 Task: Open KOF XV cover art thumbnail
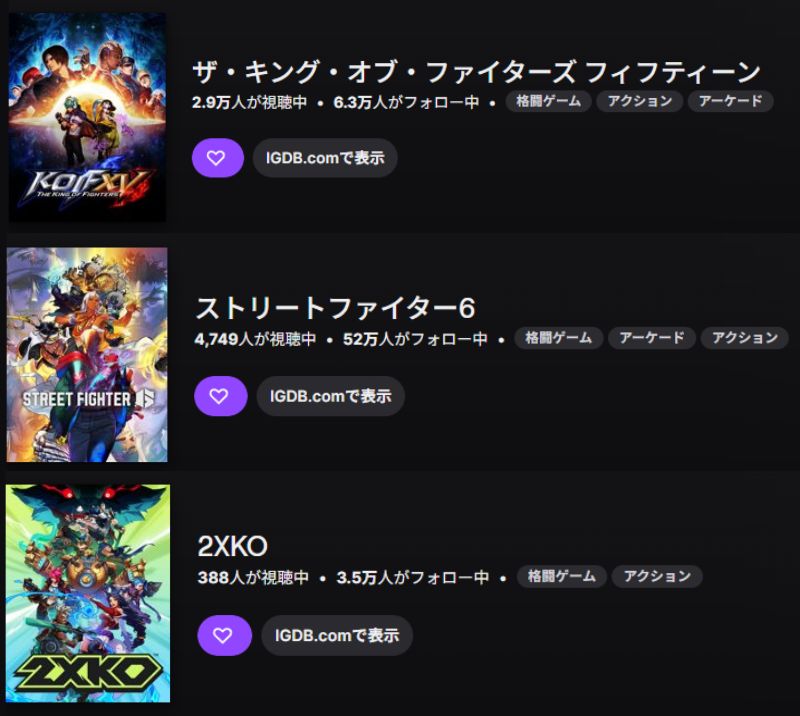coord(87,117)
